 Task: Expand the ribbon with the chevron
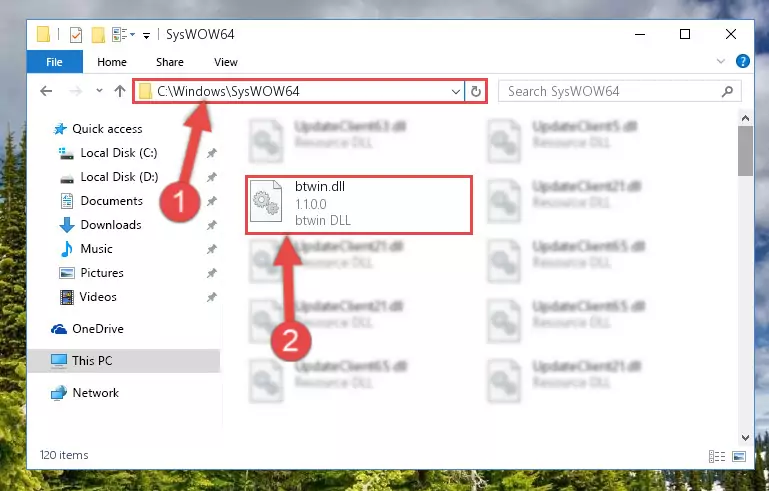pos(720,61)
